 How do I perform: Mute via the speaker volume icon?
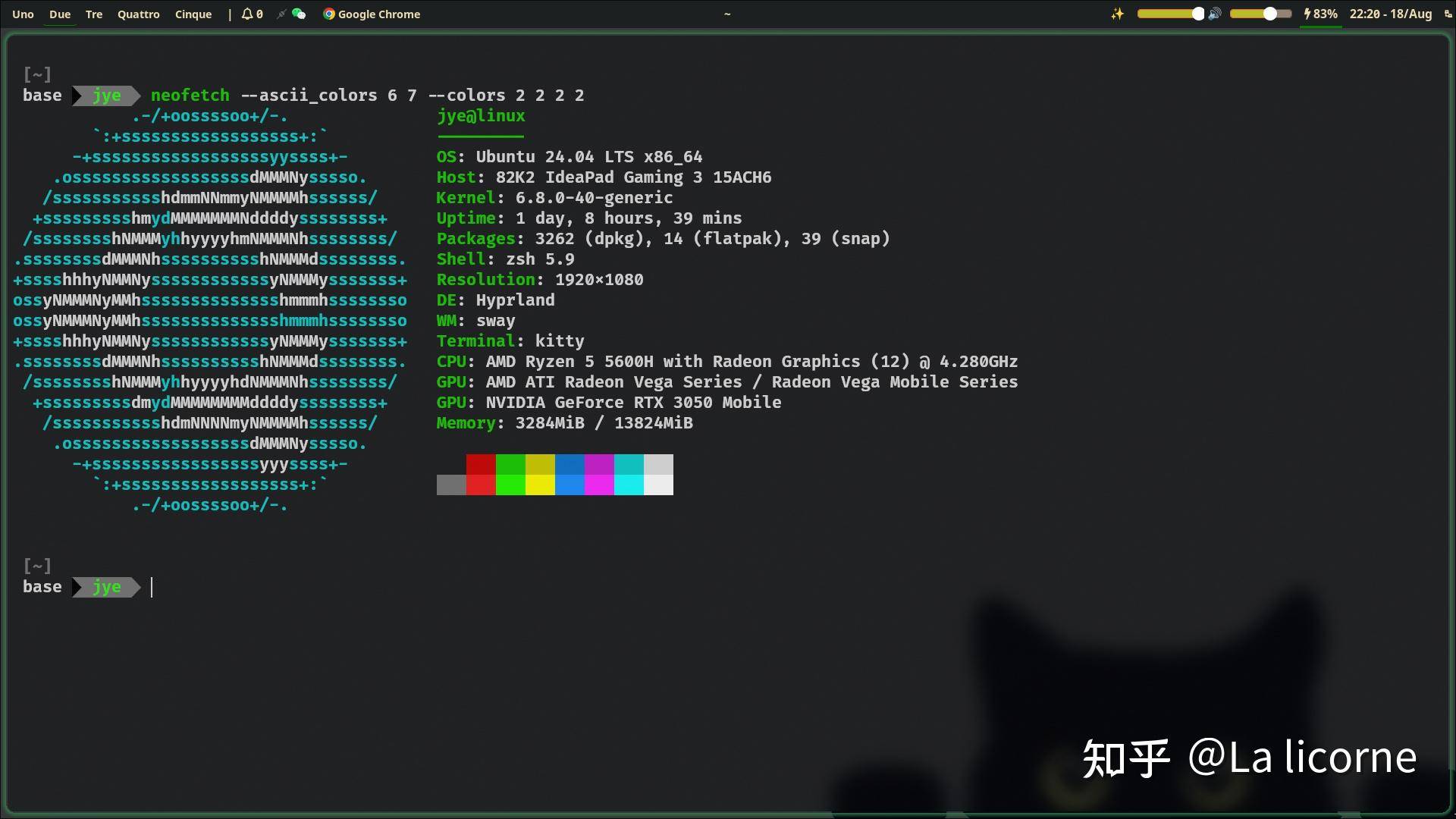click(x=1214, y=14)
